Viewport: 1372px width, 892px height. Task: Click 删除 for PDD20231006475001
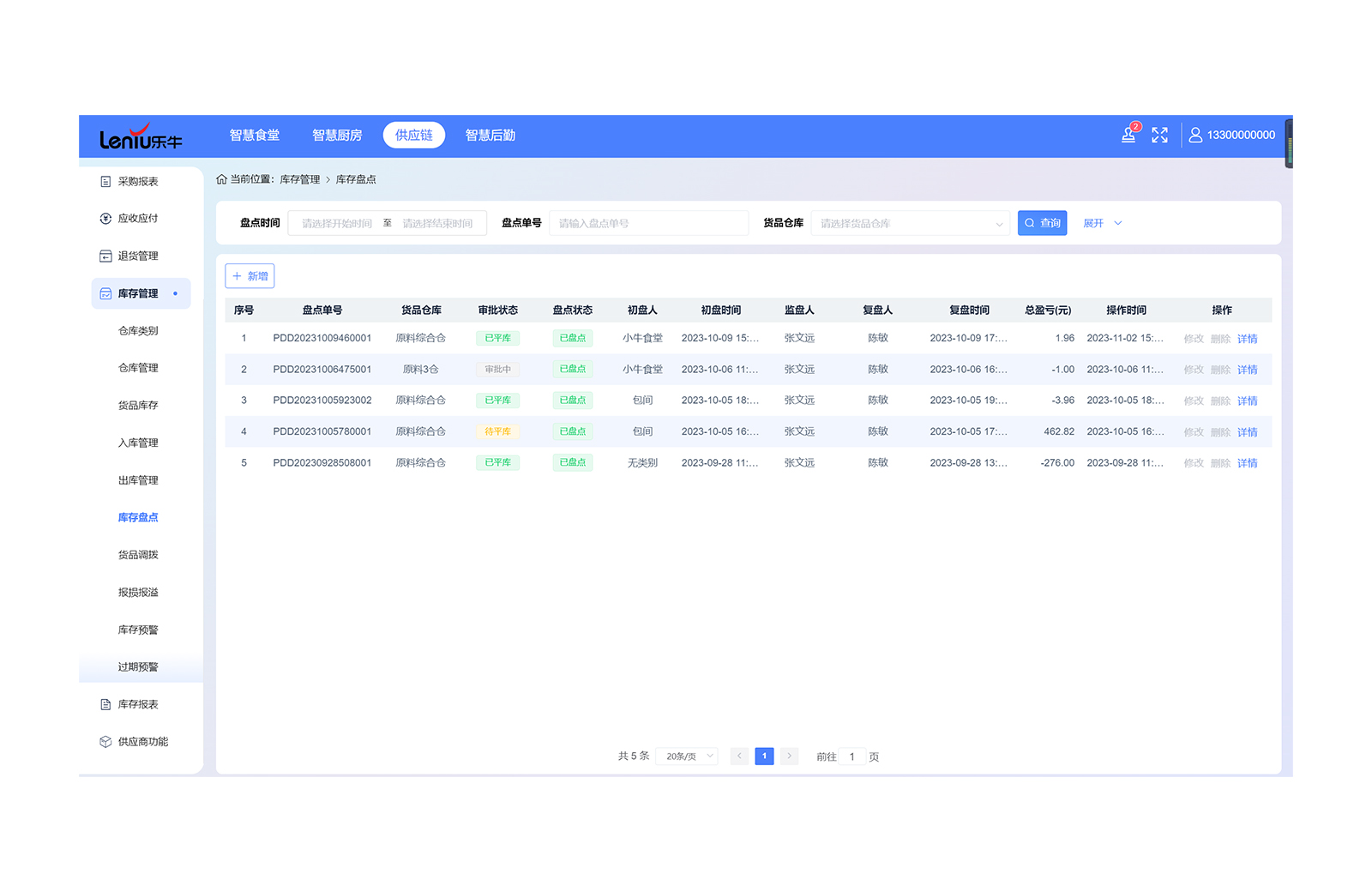pyautogui.click(x=1220, y=370)
